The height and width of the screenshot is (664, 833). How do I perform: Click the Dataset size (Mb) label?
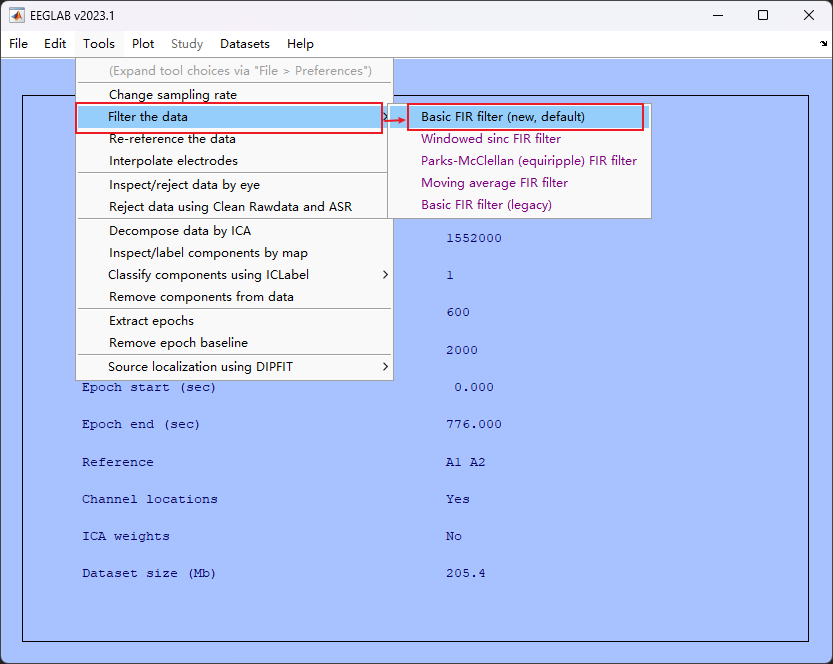pyautogui.click(x=149, y=574)
